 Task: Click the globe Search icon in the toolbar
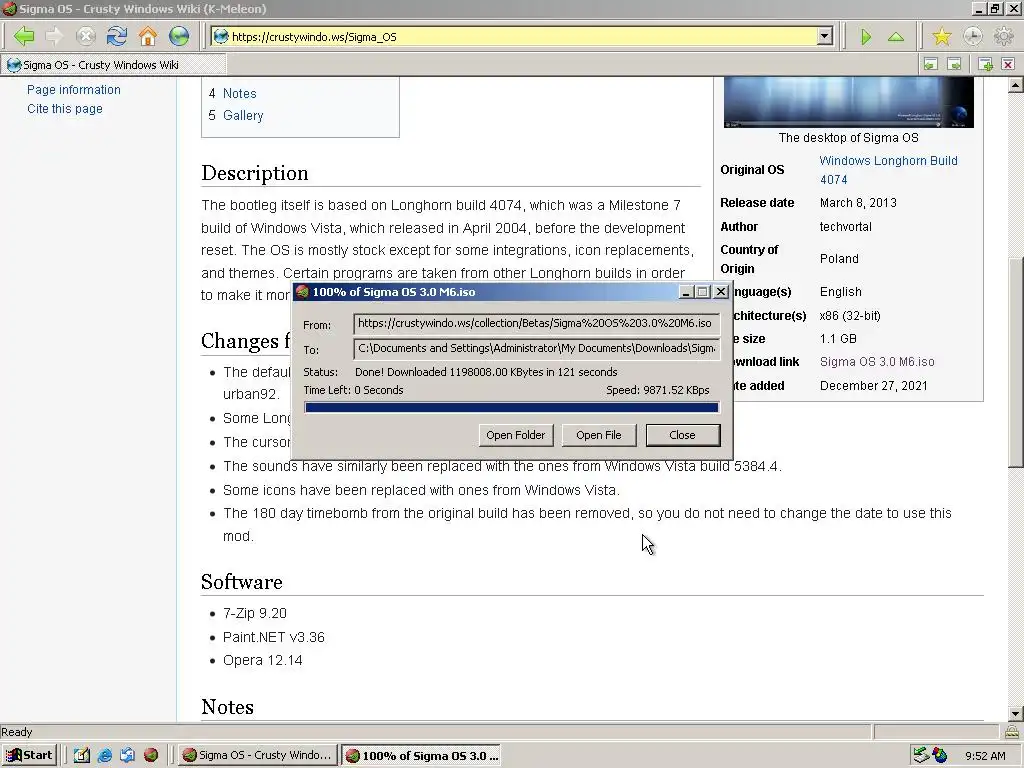coord(179,37)
